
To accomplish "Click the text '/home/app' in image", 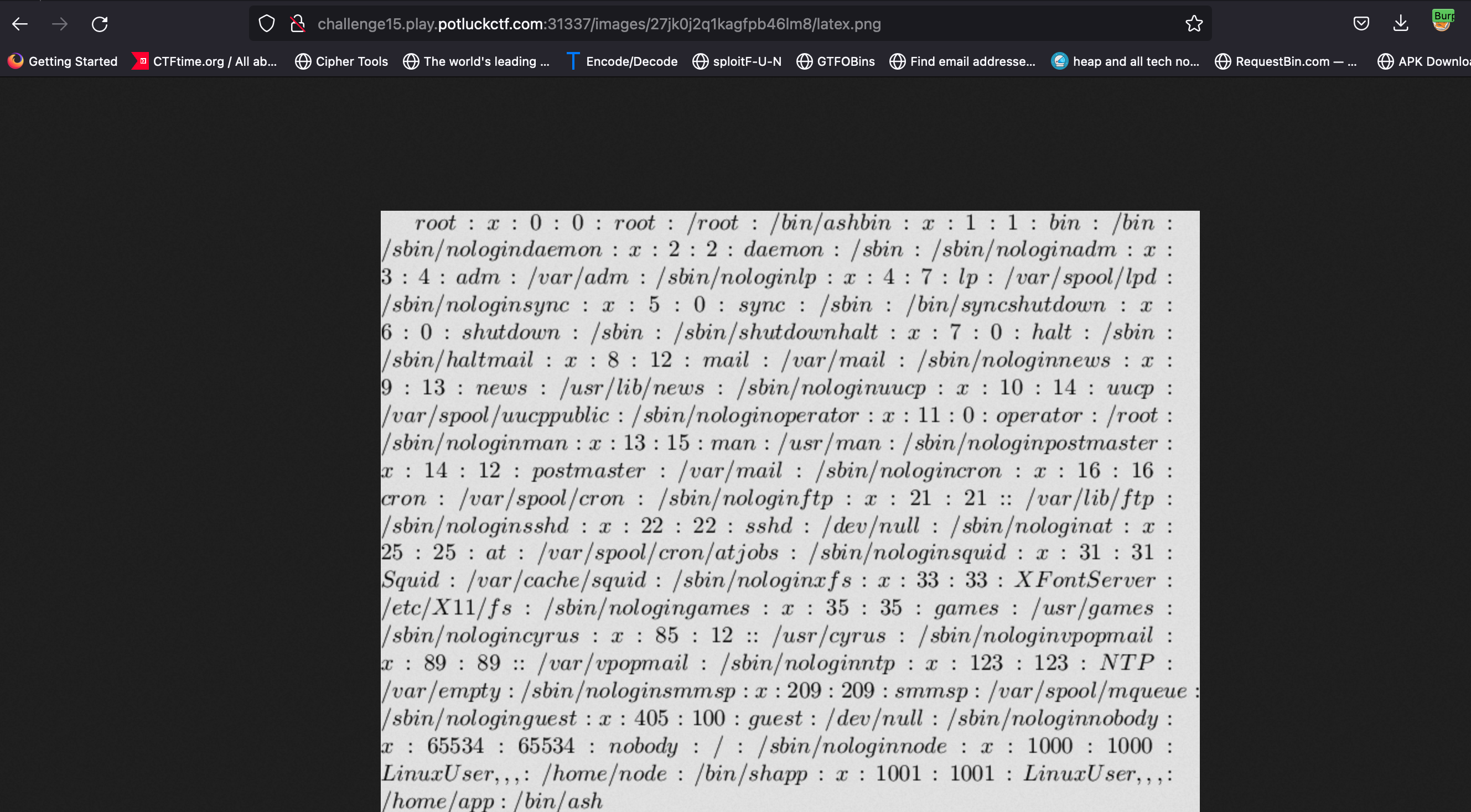I will pyautogui.click(x=438, y=800).
